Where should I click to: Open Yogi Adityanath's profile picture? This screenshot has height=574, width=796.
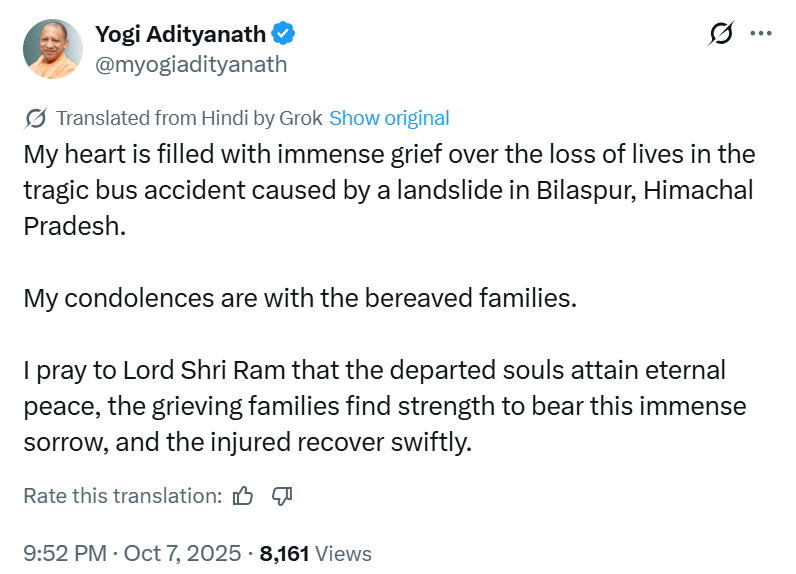(51, 48)
